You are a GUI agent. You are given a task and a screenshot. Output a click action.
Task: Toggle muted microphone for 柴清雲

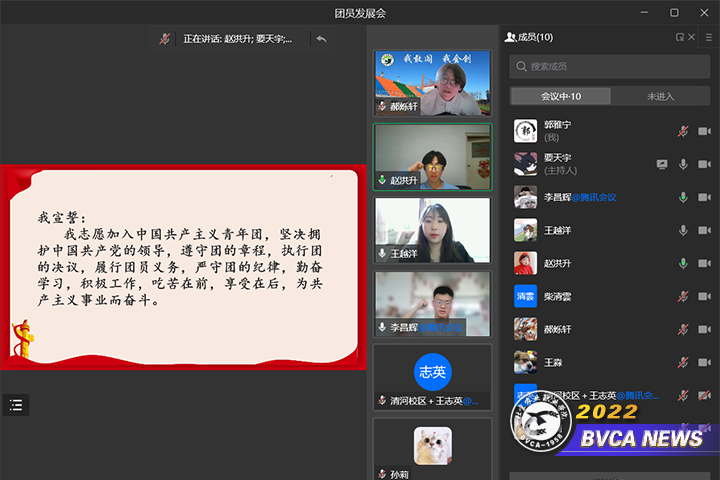tap(683, 296)
